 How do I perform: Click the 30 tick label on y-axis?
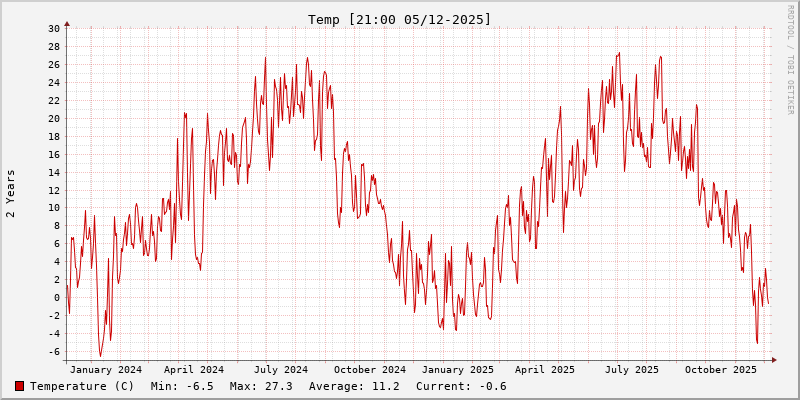[x=53, y=28]
